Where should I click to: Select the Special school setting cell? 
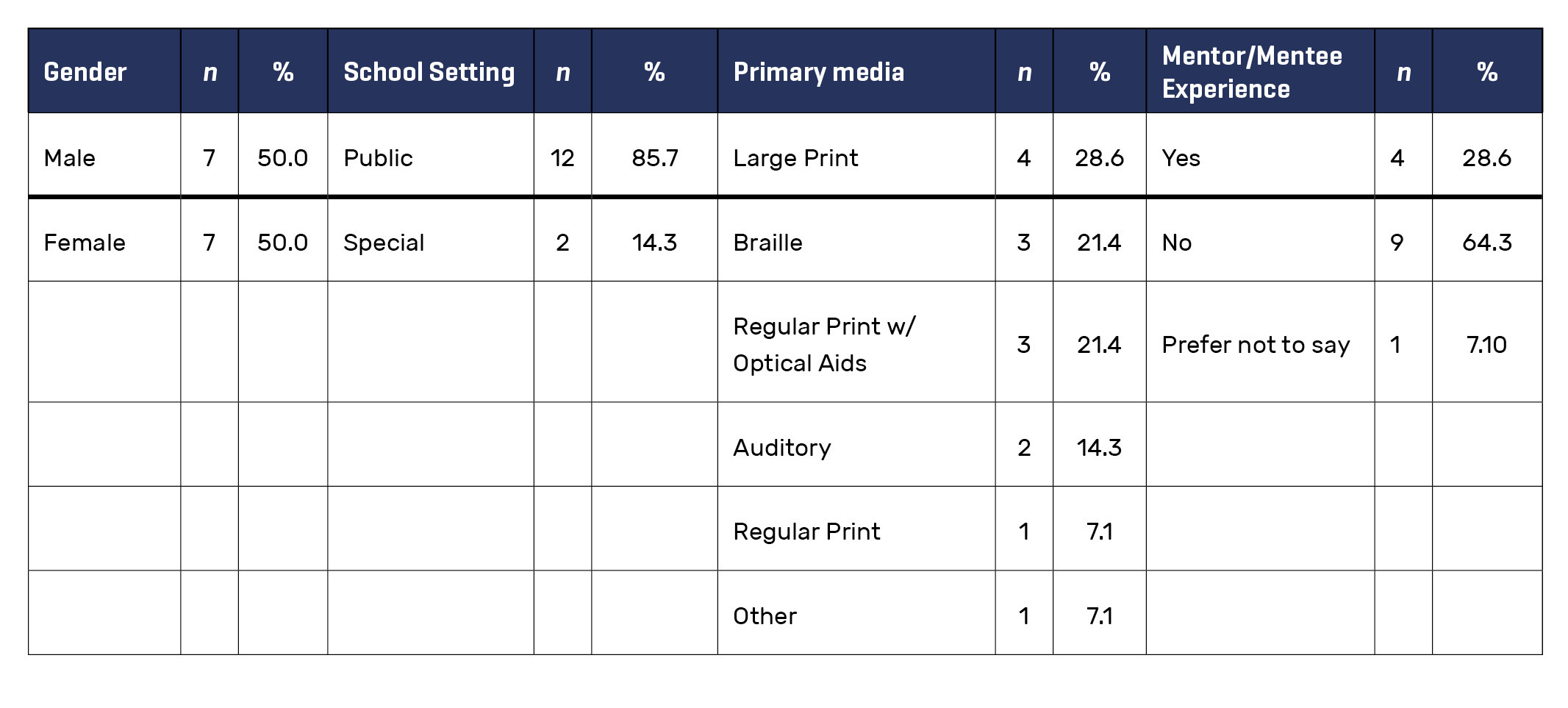[384, 243]
